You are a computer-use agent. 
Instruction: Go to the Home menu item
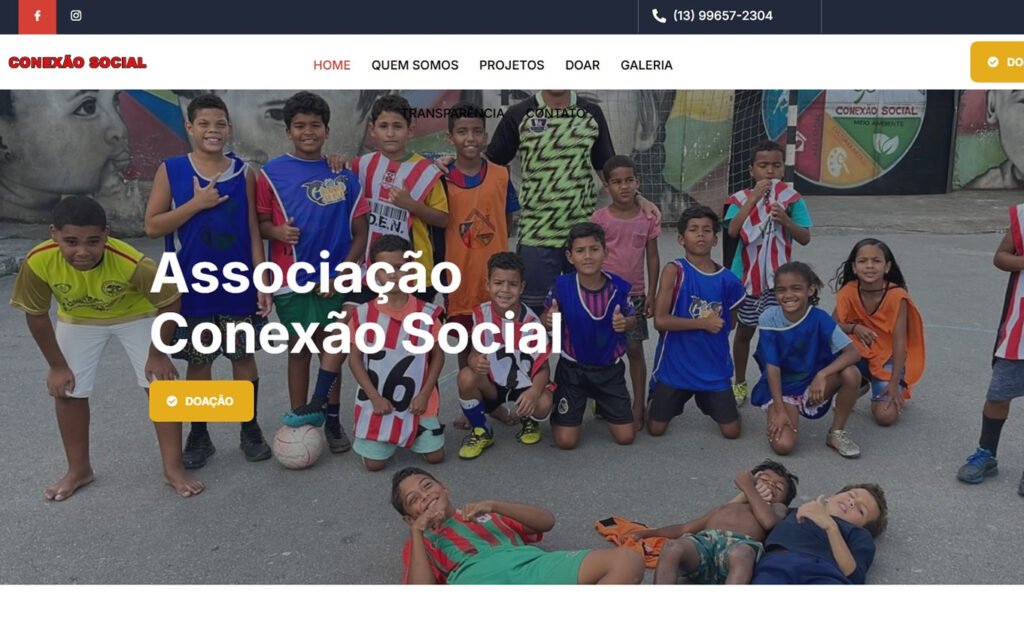pos(332,65)
